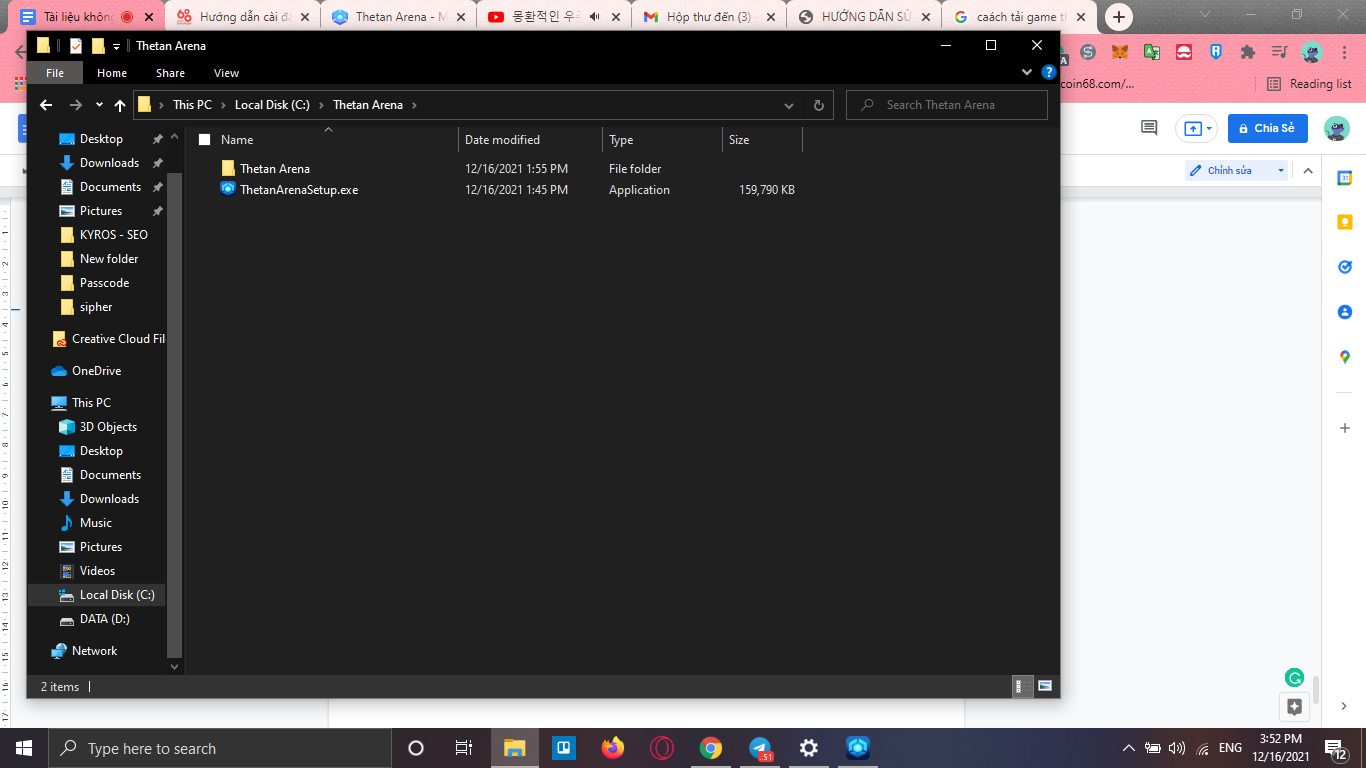Open the Google Keep side panel icon
The image size is (1366, 768).
pyautogui.click(x=1345, y=222)
